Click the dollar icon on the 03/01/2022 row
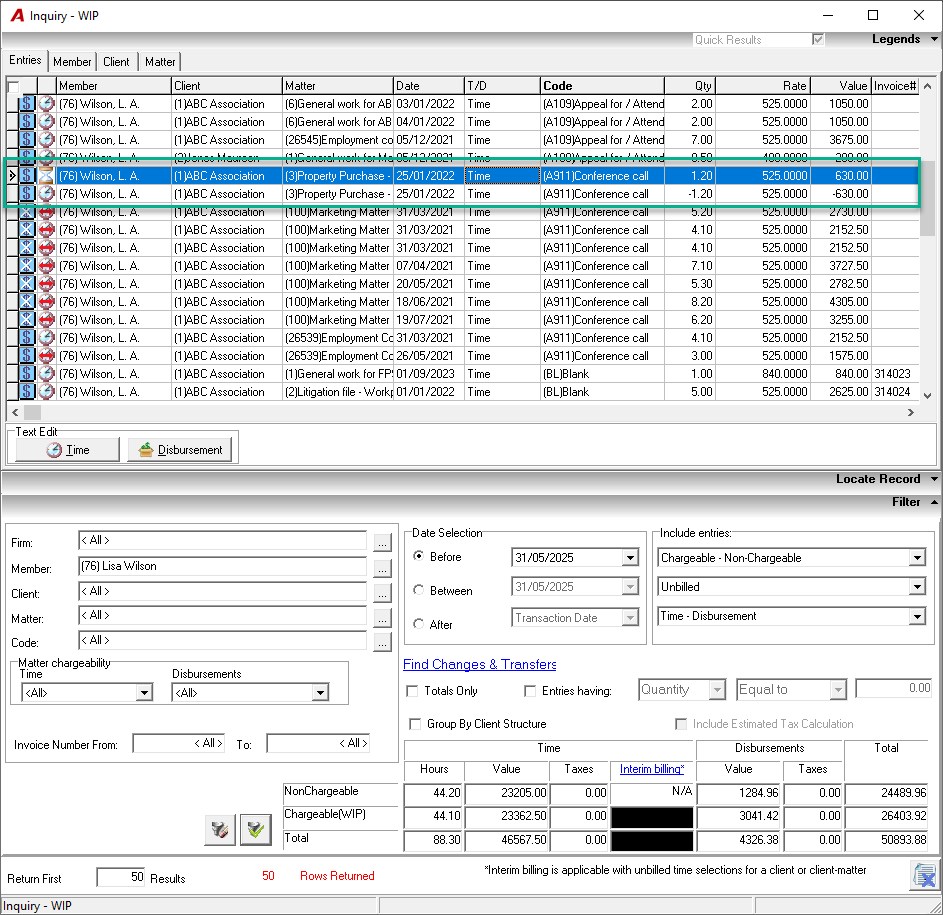The height and width of the screenshot is (915, 943). [27, 104]
